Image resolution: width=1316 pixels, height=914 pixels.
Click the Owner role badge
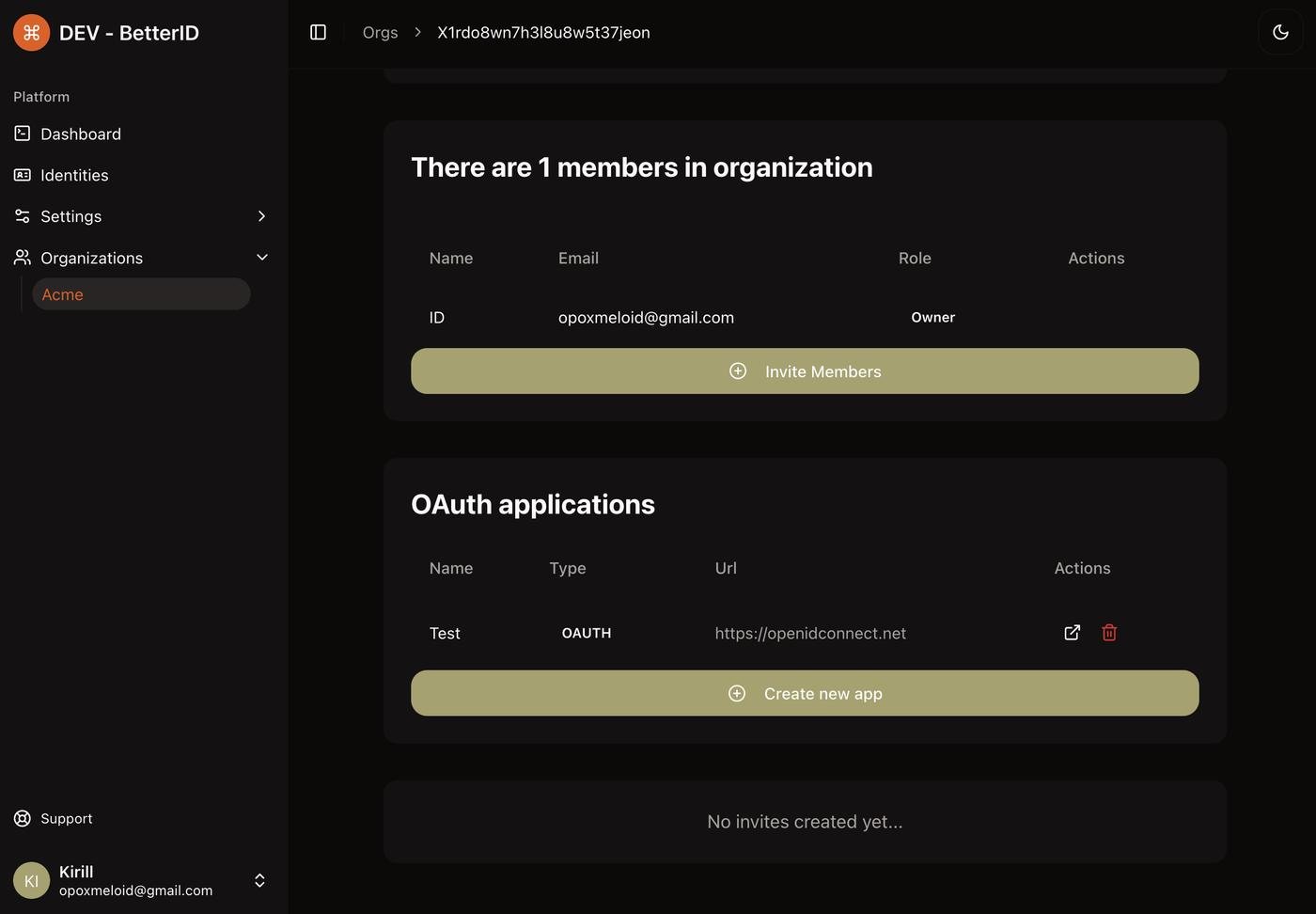(932, 318)
